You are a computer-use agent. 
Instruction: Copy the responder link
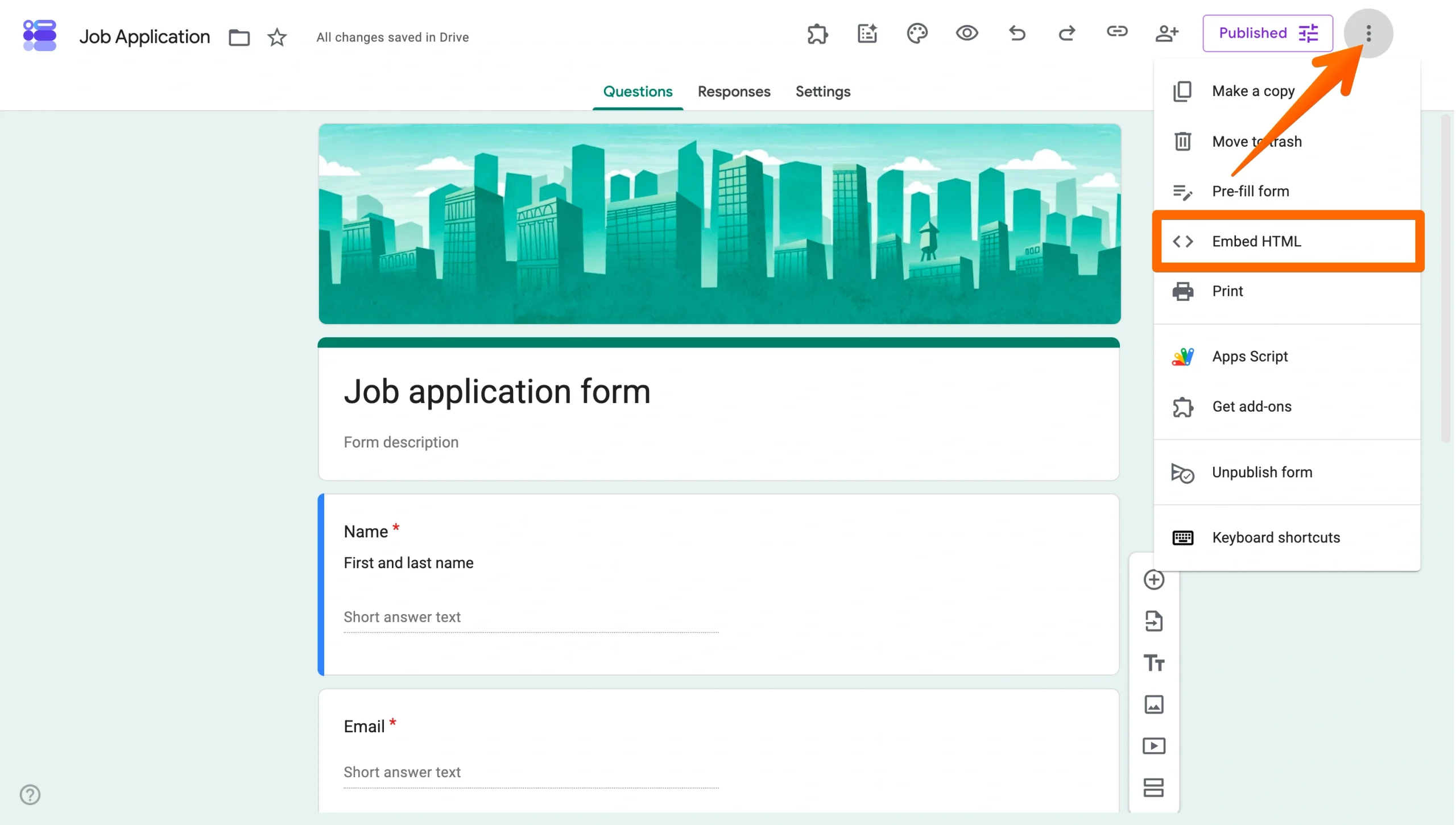1116,32
